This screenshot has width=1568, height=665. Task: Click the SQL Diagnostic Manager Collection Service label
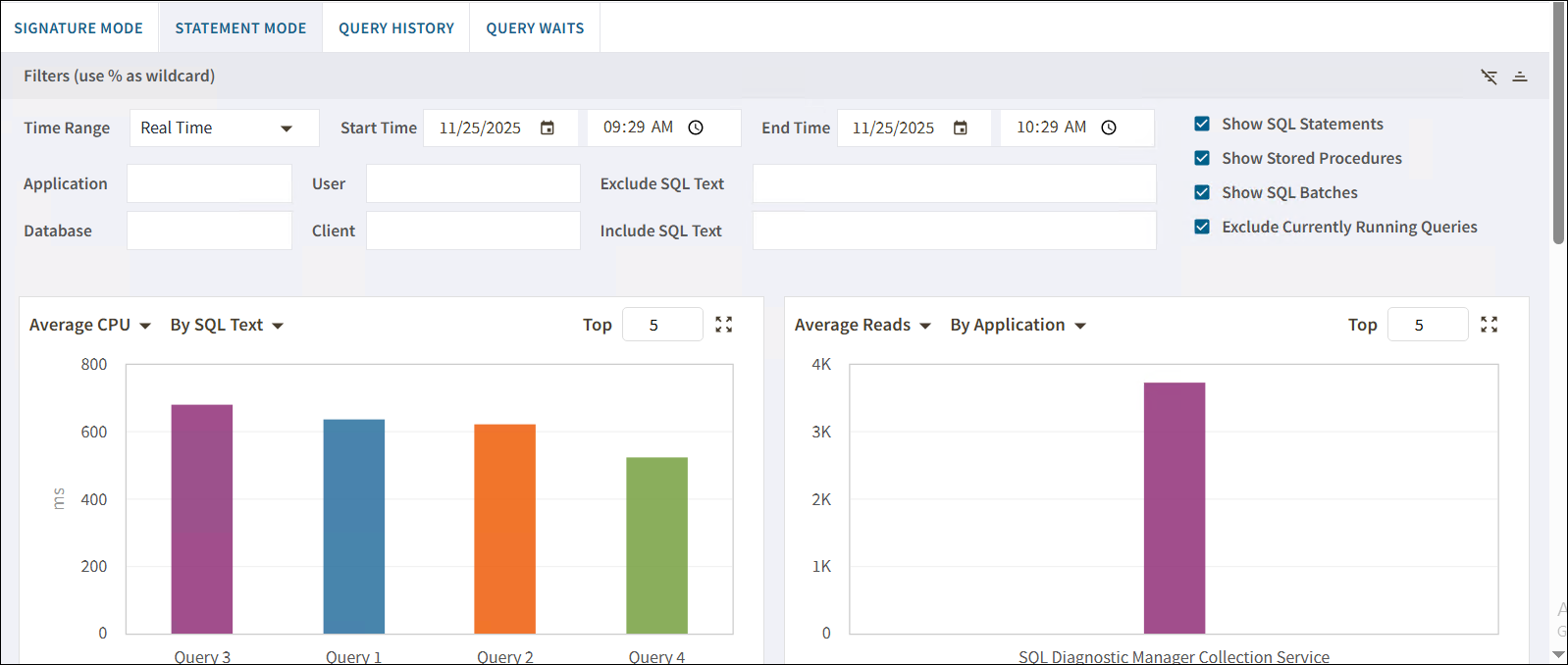[x=1175, y=657]
